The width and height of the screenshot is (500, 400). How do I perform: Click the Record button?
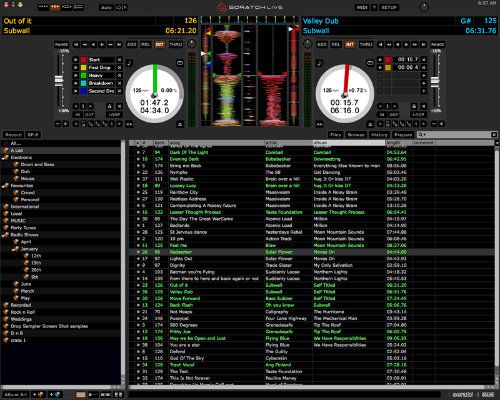(x=13, y=135)
